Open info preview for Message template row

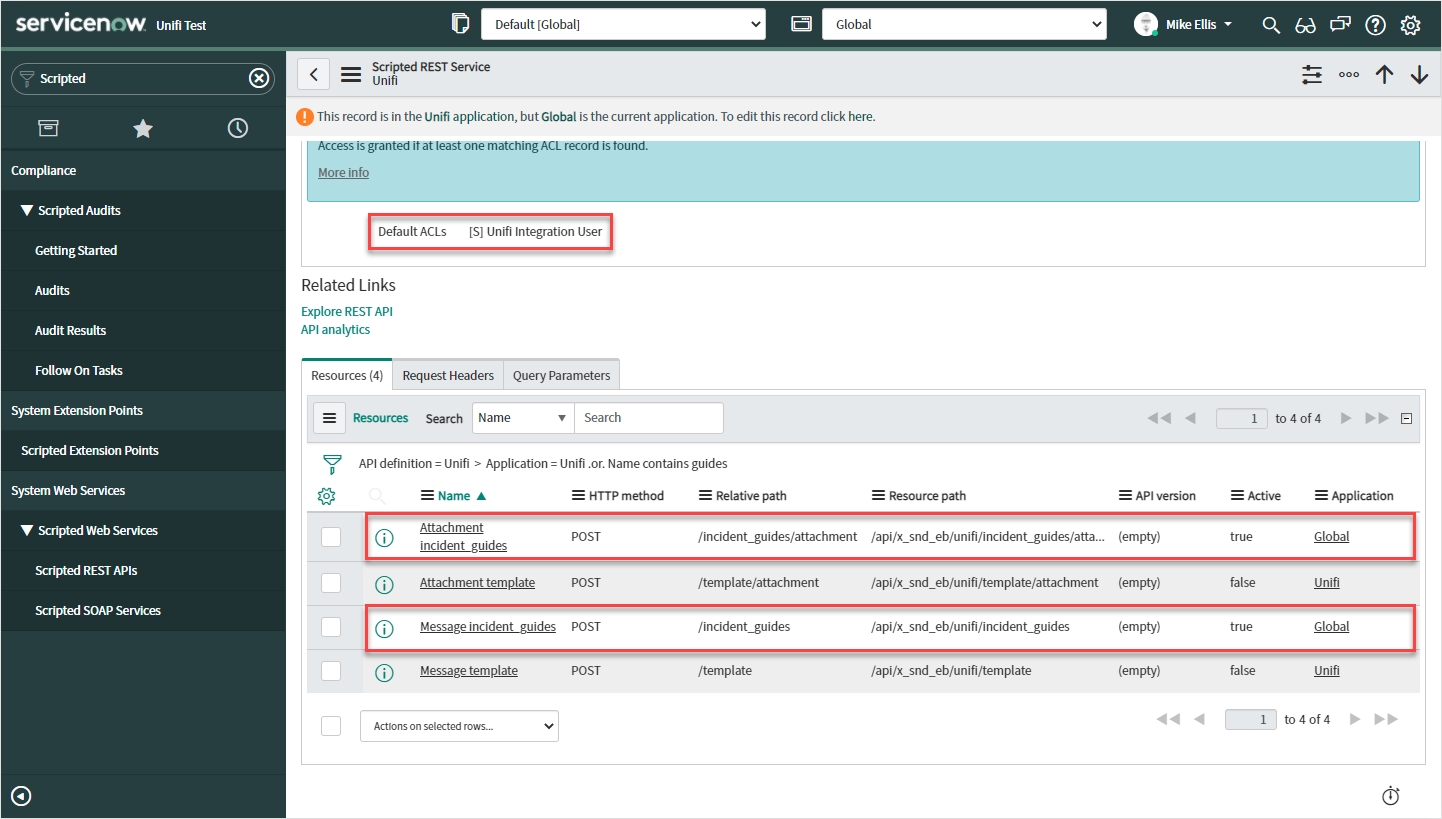384,672
